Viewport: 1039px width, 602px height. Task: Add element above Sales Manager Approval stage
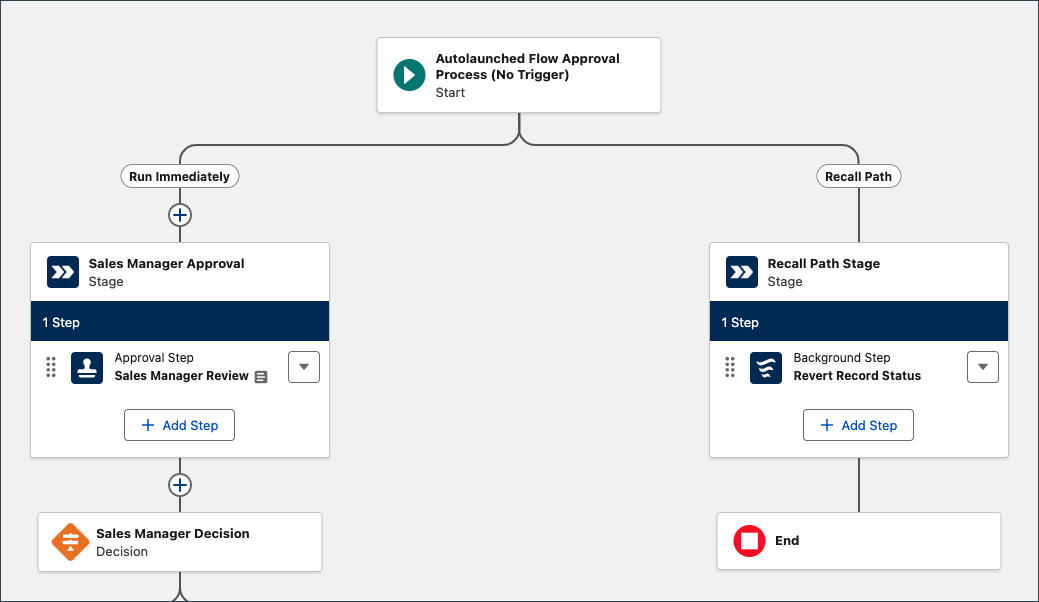click(x=180, y=215)
